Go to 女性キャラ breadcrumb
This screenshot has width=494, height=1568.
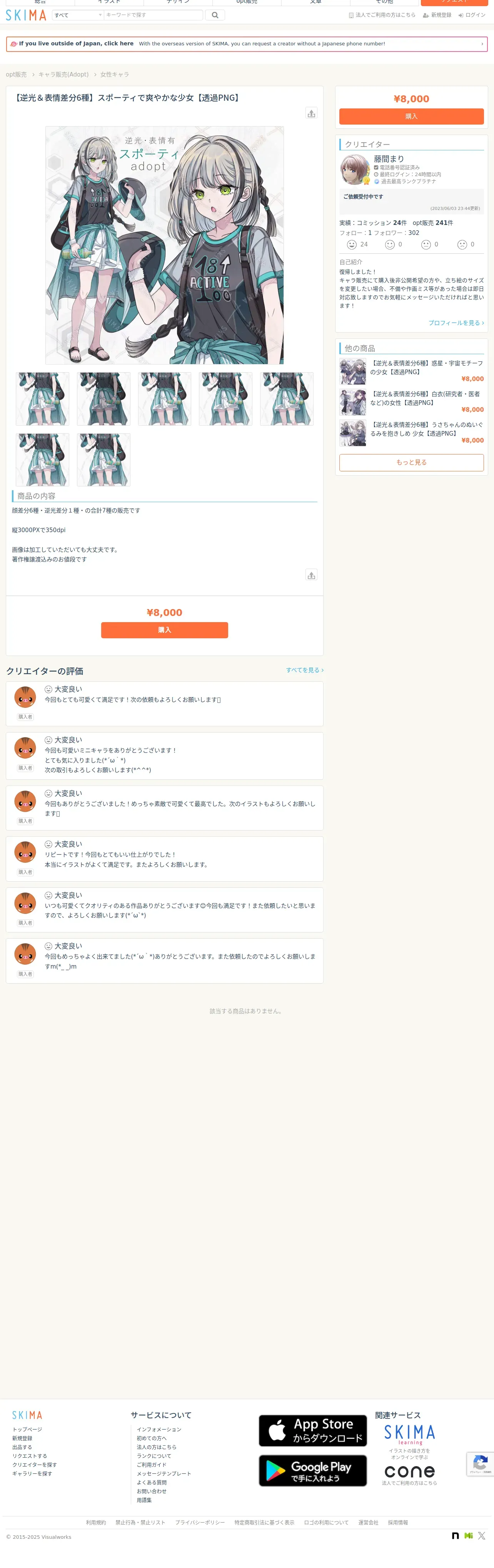coord(115,74)
